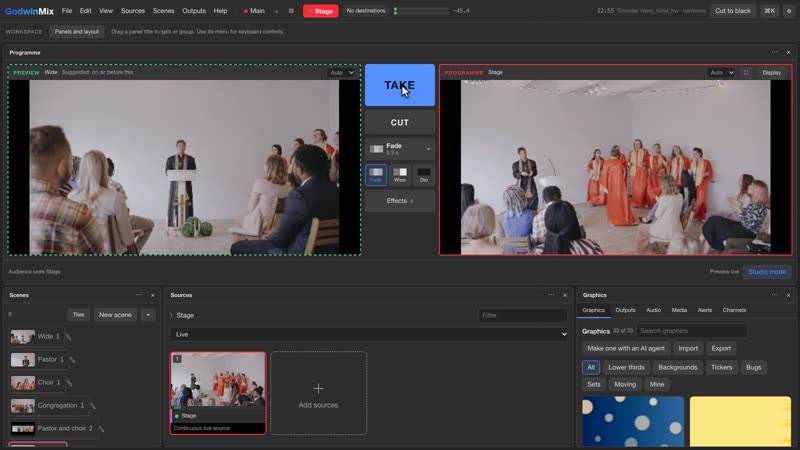Viewport: 800px width, 450px height.
Task: Switch to the Outputs tab in Graphics panel
Action: pos(625,310)
